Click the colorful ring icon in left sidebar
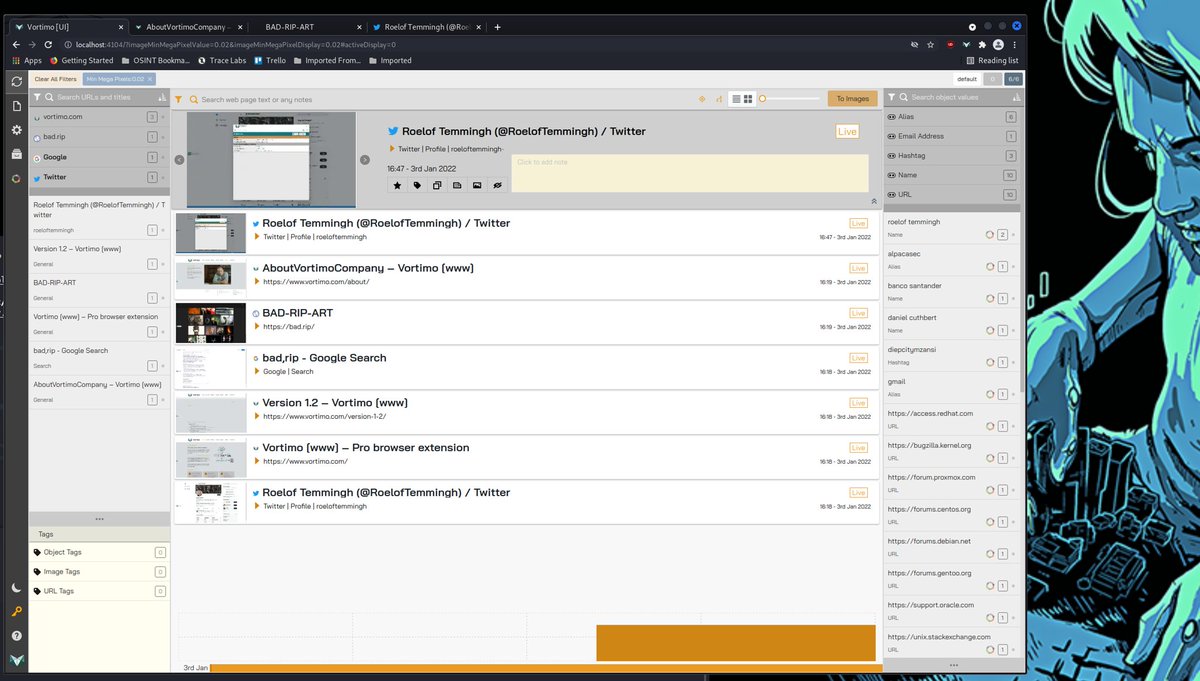 point(16,179)
